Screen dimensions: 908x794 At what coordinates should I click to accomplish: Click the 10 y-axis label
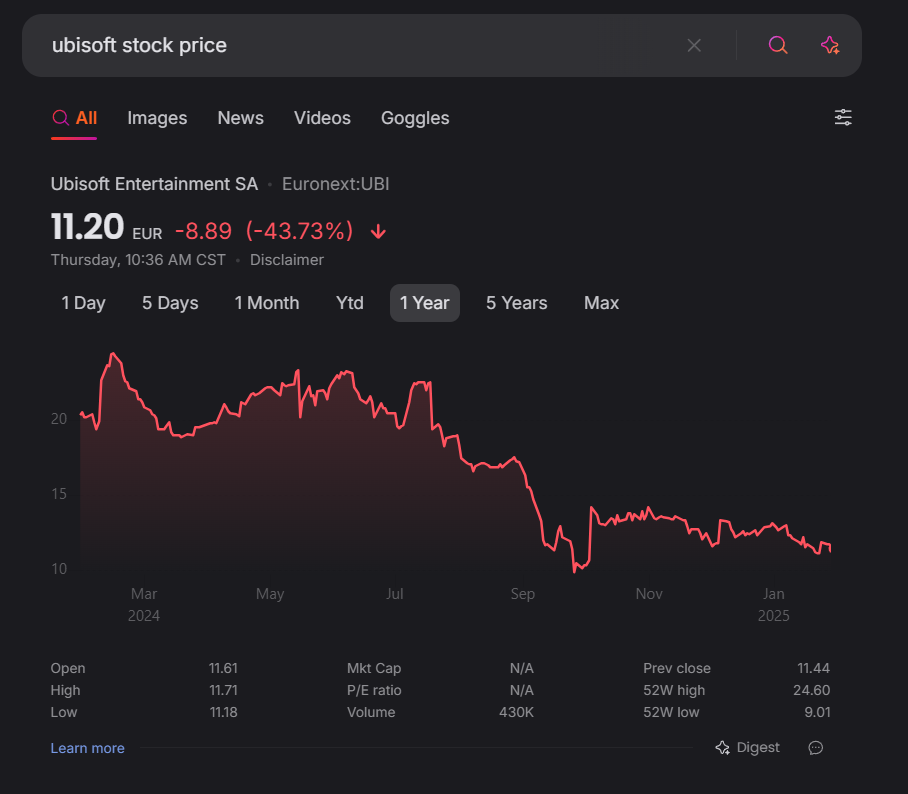coord(59,569)
